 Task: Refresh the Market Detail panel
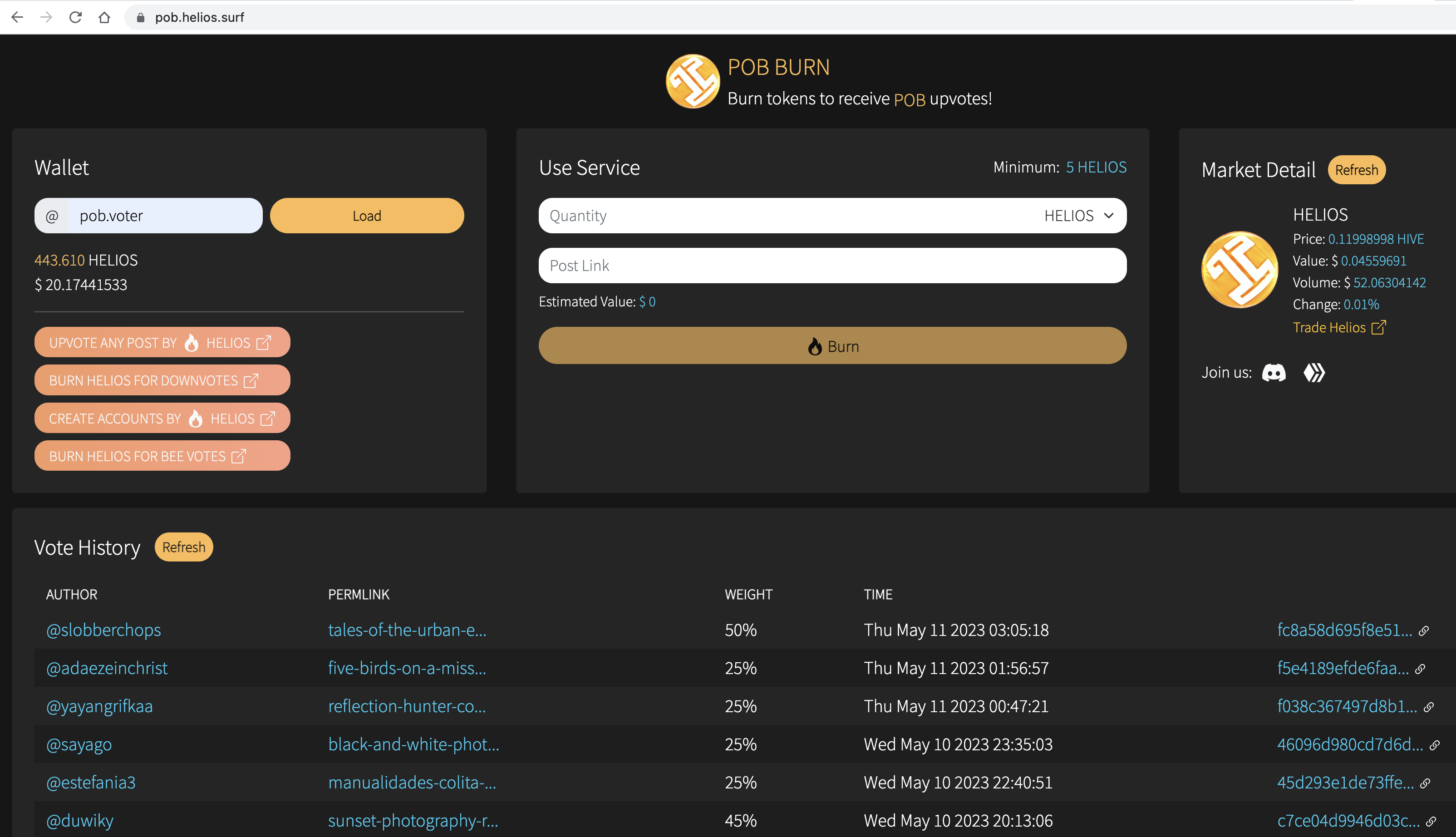coord(1357,170)
